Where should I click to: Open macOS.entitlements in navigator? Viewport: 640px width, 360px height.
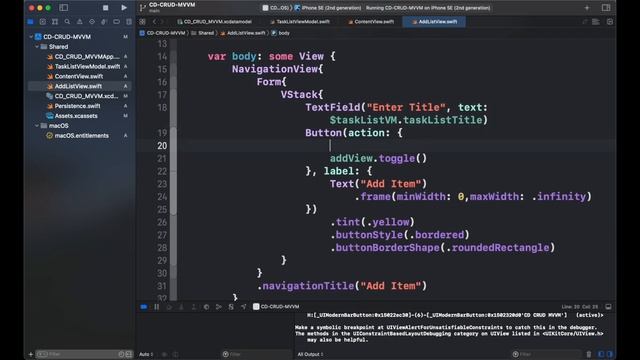tap(81, 136)
